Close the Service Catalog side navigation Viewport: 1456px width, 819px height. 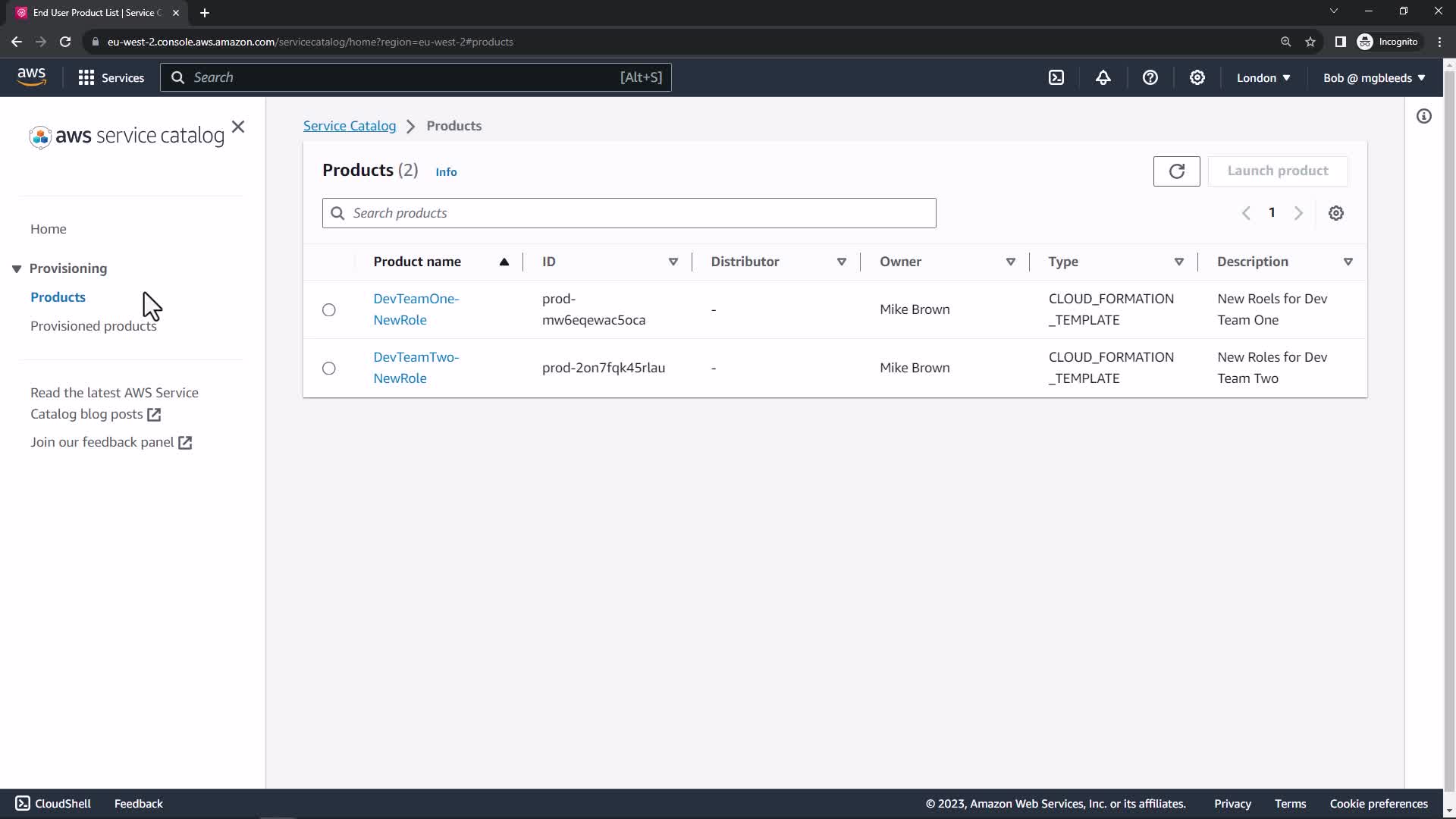point(238,127)
